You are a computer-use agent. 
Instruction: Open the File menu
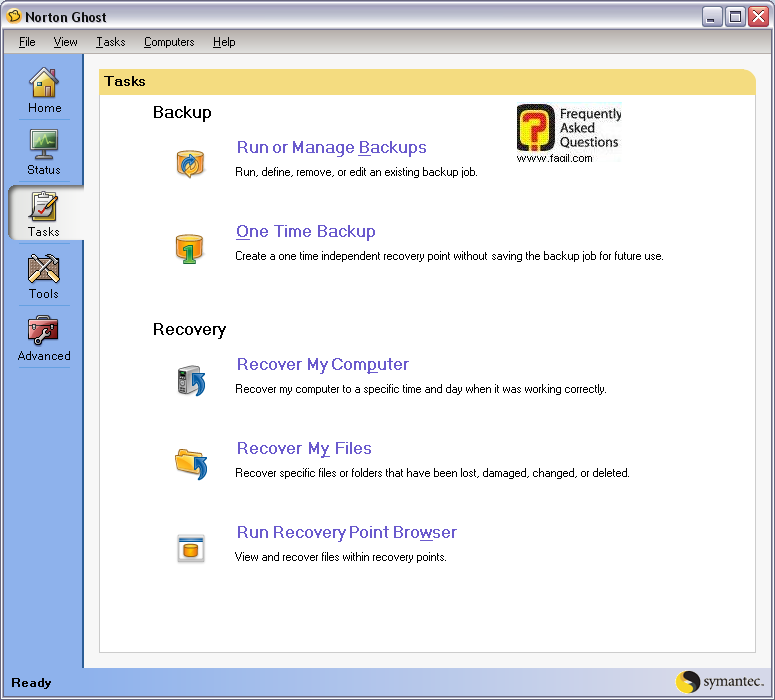[x=27, y=42]
